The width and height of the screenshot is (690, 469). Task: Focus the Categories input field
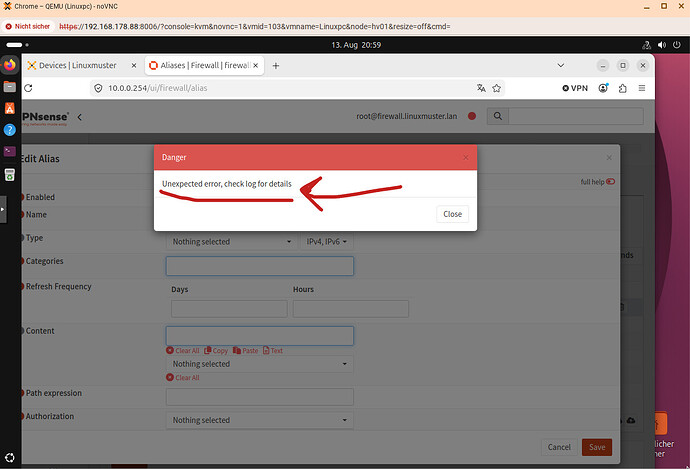click(x=260, y=266)
